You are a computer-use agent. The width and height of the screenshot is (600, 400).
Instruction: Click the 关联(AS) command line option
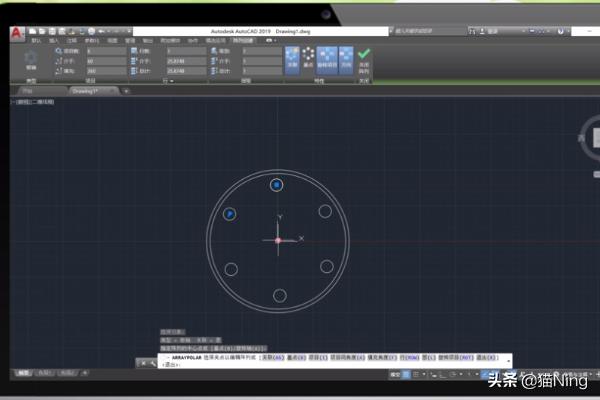(273, 358)
